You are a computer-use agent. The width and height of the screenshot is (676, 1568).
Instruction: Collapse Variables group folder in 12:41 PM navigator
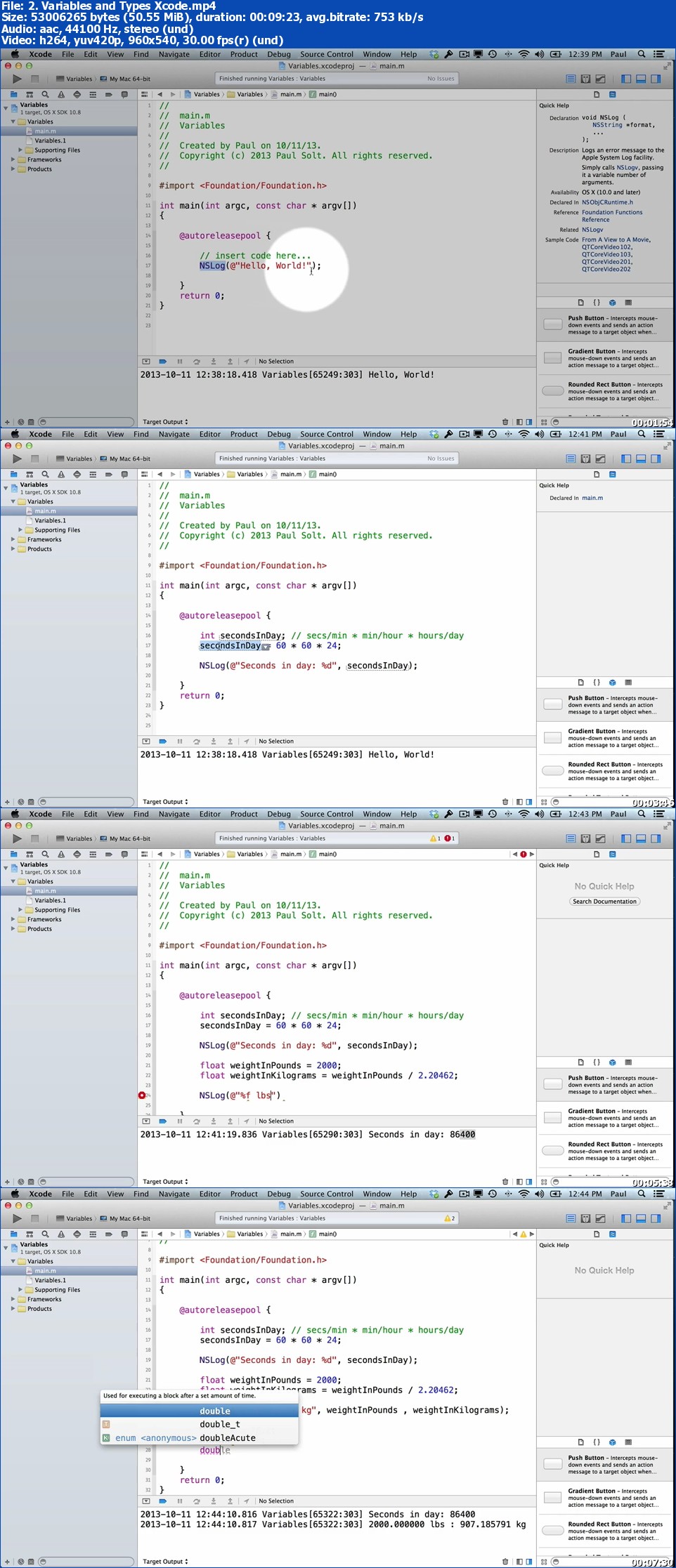coord(13,501)
